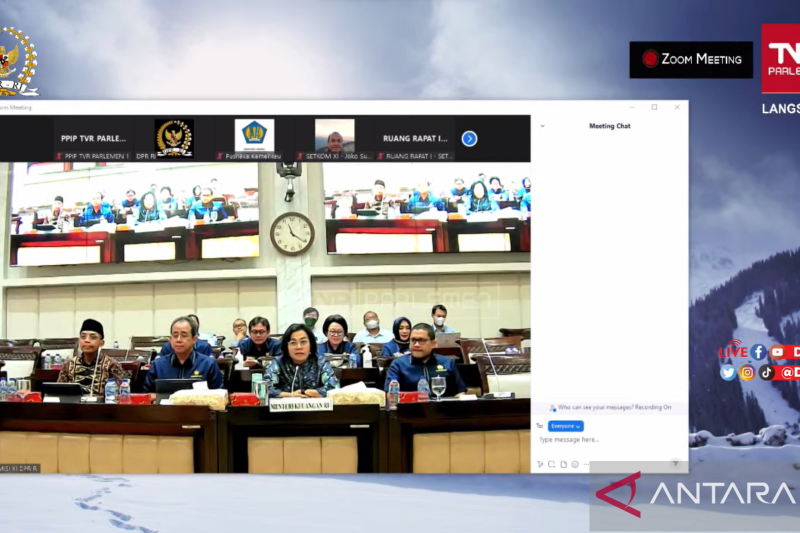Select the DPR RI participant thumbnail

click(174, 138)
